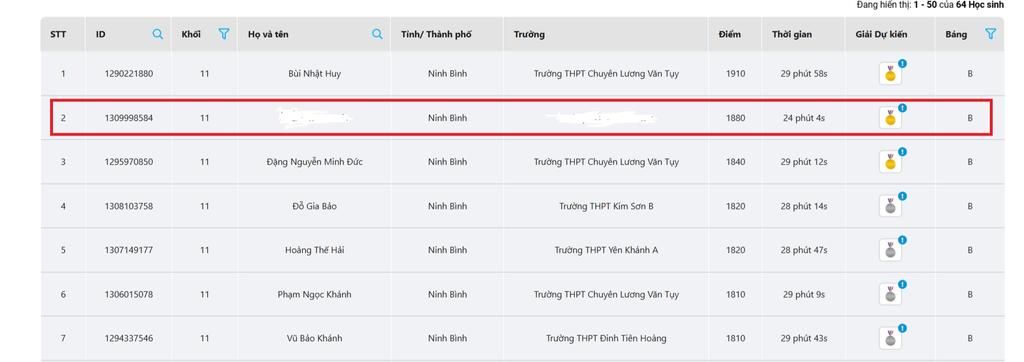The image size is (1024, 362).
Task: Select the Điểm column header
Action: pos(729,35)
